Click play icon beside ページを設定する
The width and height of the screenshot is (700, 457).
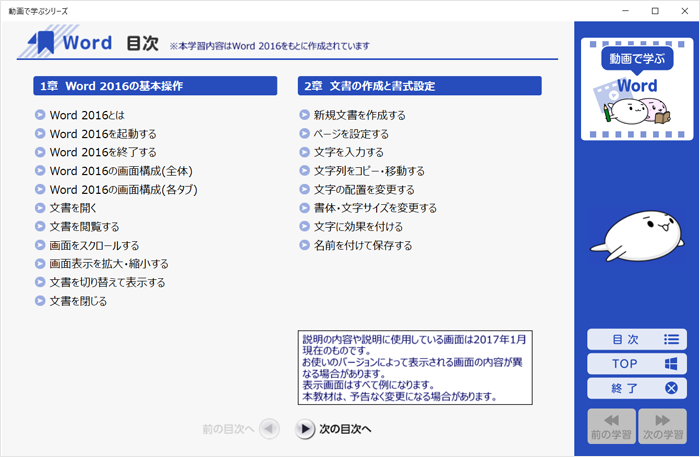pyautogui.click(x=304, y=133)
